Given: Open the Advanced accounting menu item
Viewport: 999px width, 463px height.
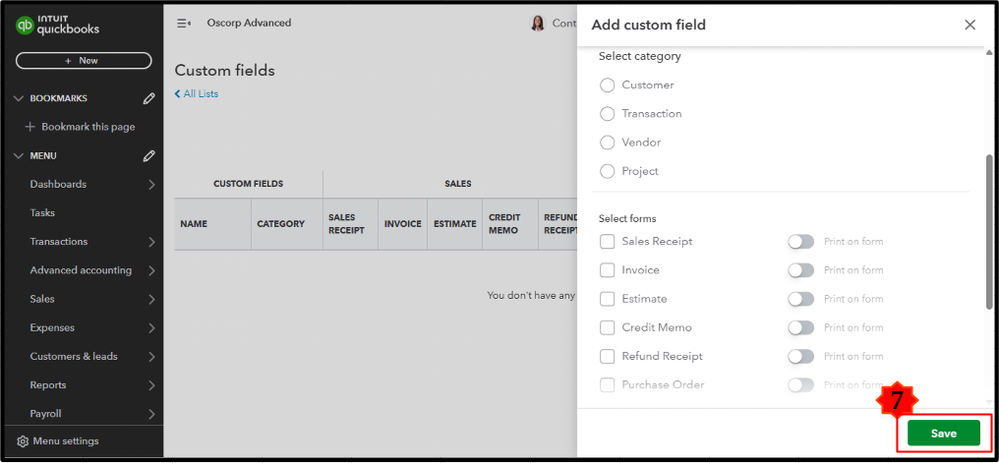Looking at the screenshot, I should (80, 270).
